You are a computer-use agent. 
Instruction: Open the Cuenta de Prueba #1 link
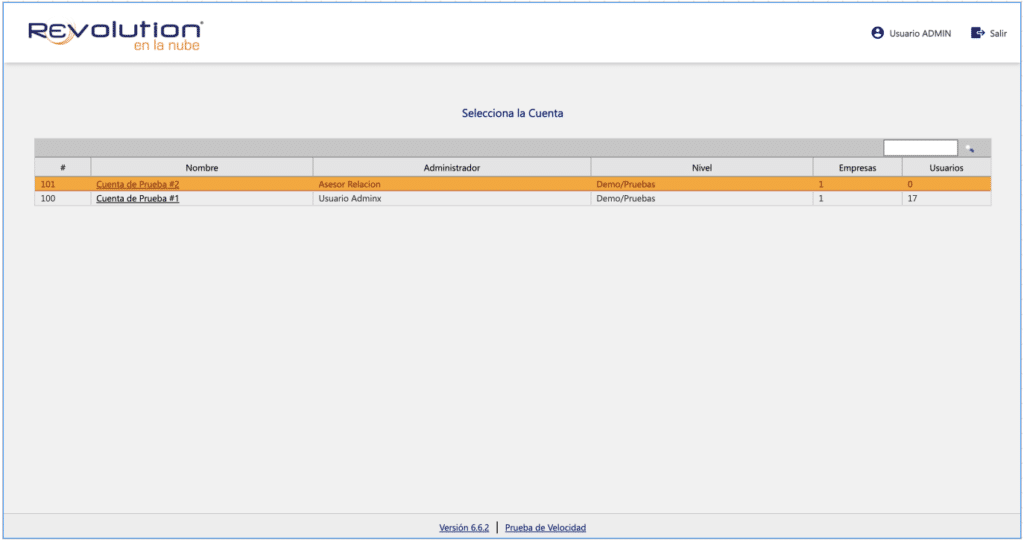click(137, 199)
